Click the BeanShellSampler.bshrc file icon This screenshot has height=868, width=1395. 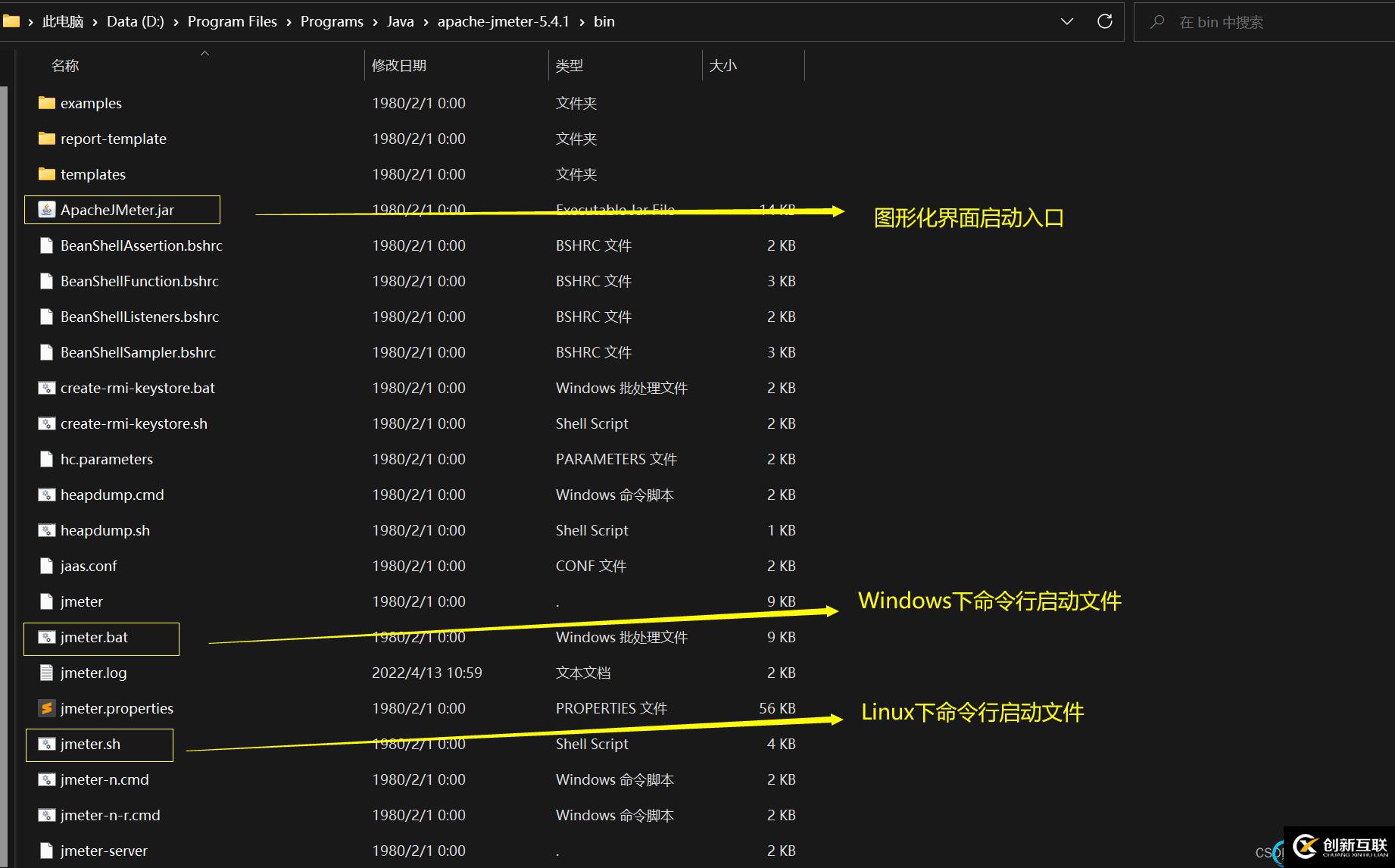47,351
